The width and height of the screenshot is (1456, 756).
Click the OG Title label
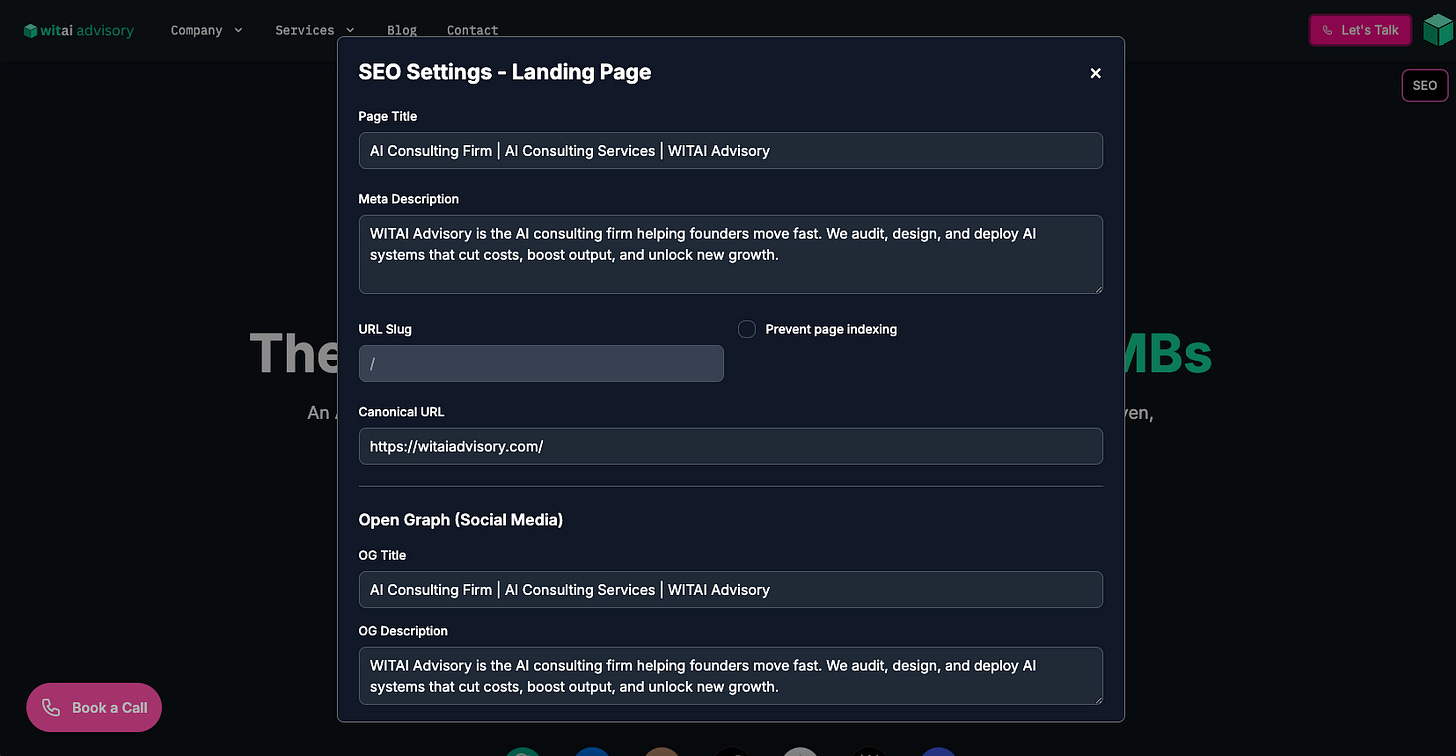[x=382, y=555]
